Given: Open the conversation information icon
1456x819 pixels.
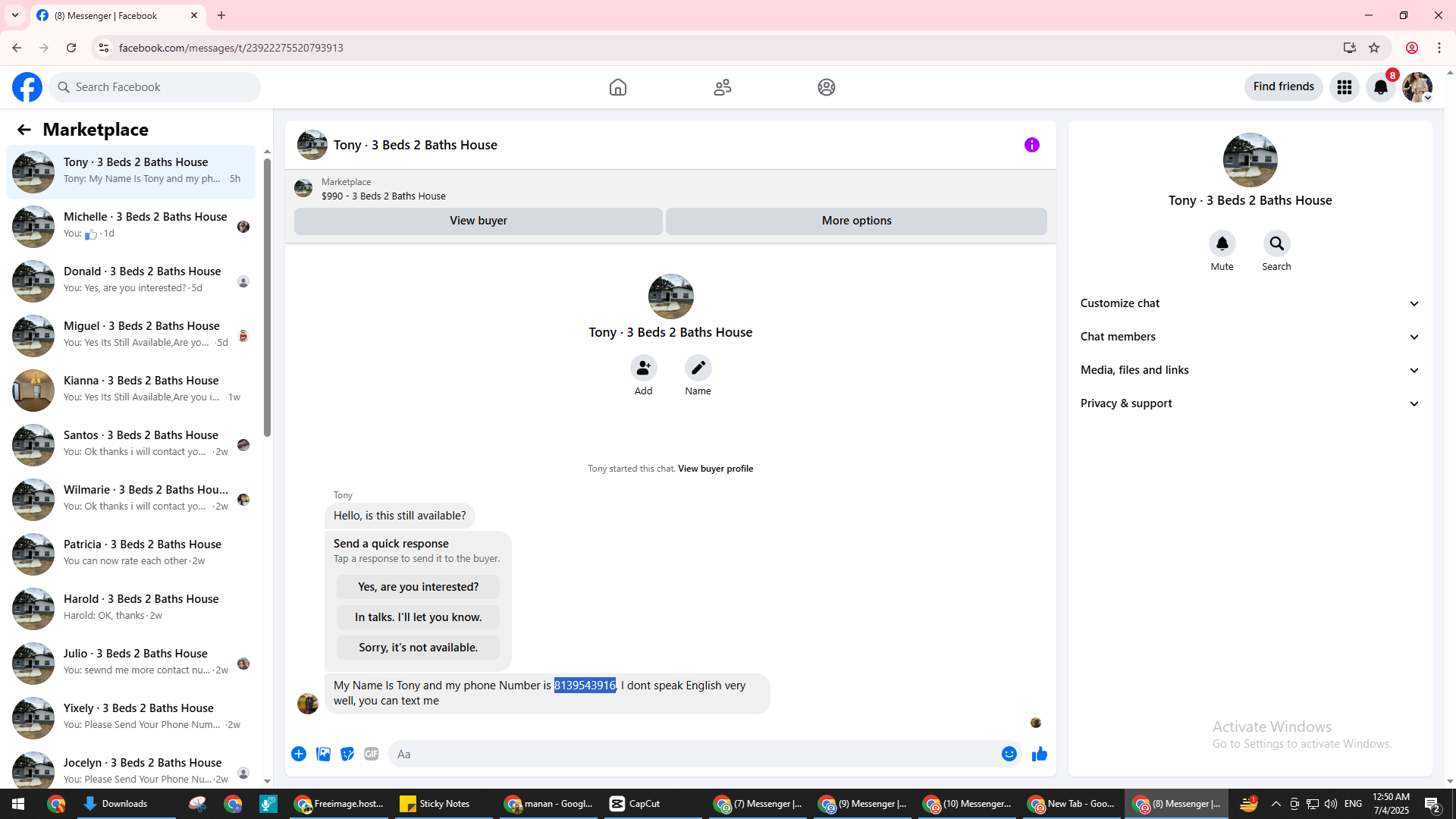Looking at the screenshot, I should tap(1031, 145).
